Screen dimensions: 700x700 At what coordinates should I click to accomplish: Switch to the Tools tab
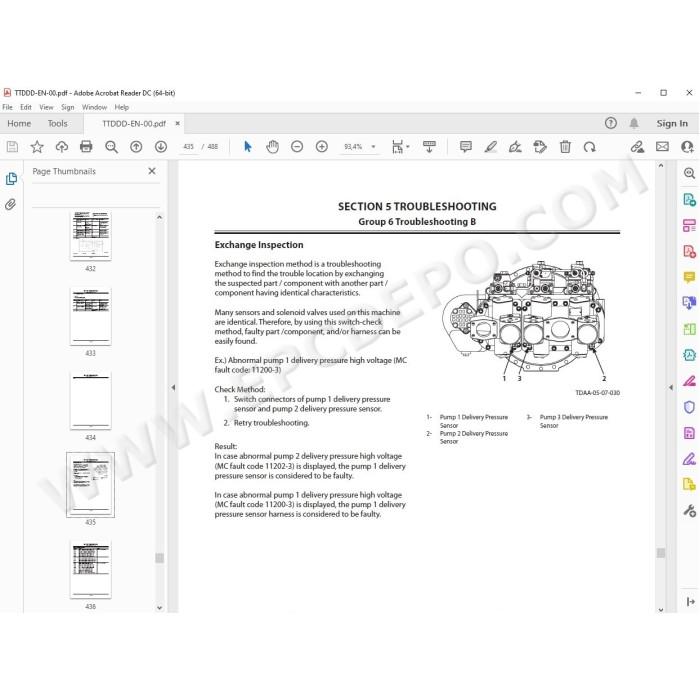(x=58, y=123)
